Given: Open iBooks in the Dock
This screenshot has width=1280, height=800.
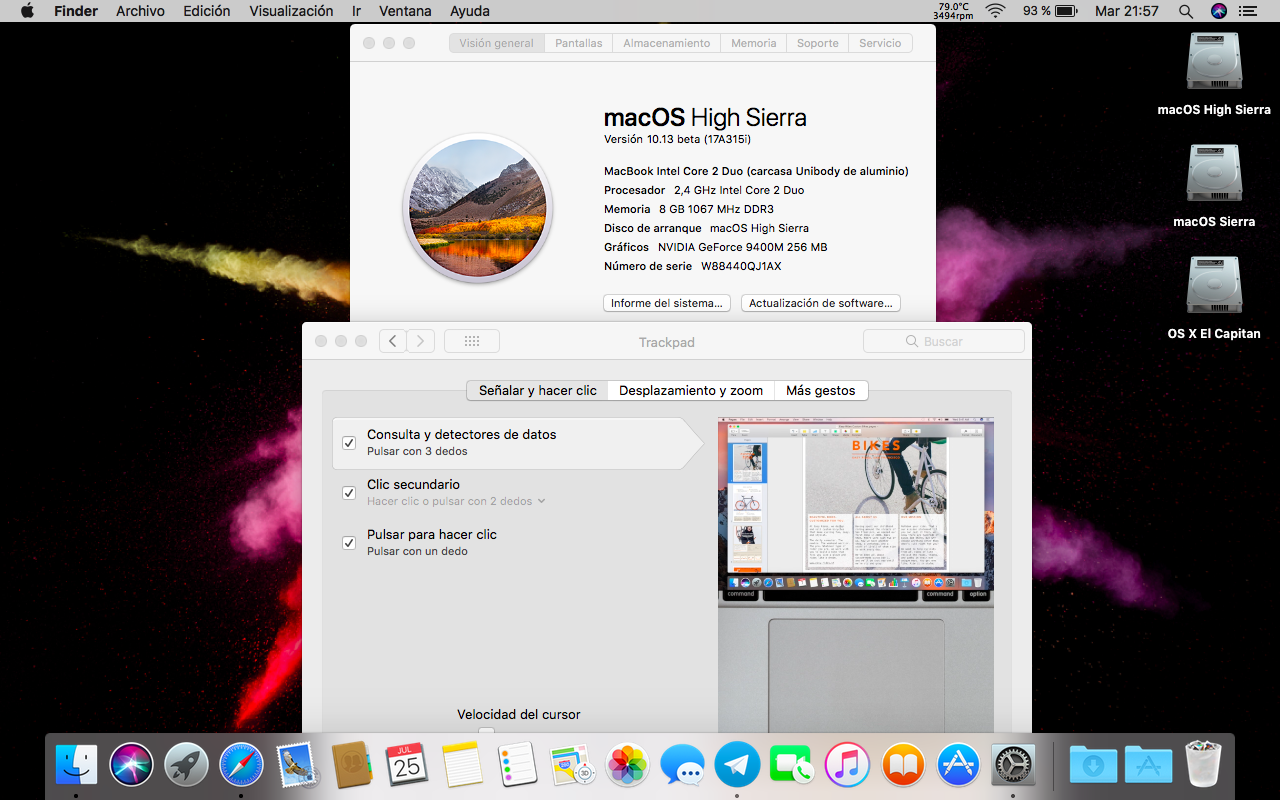Looking at the screenshot, I should 903,765.
